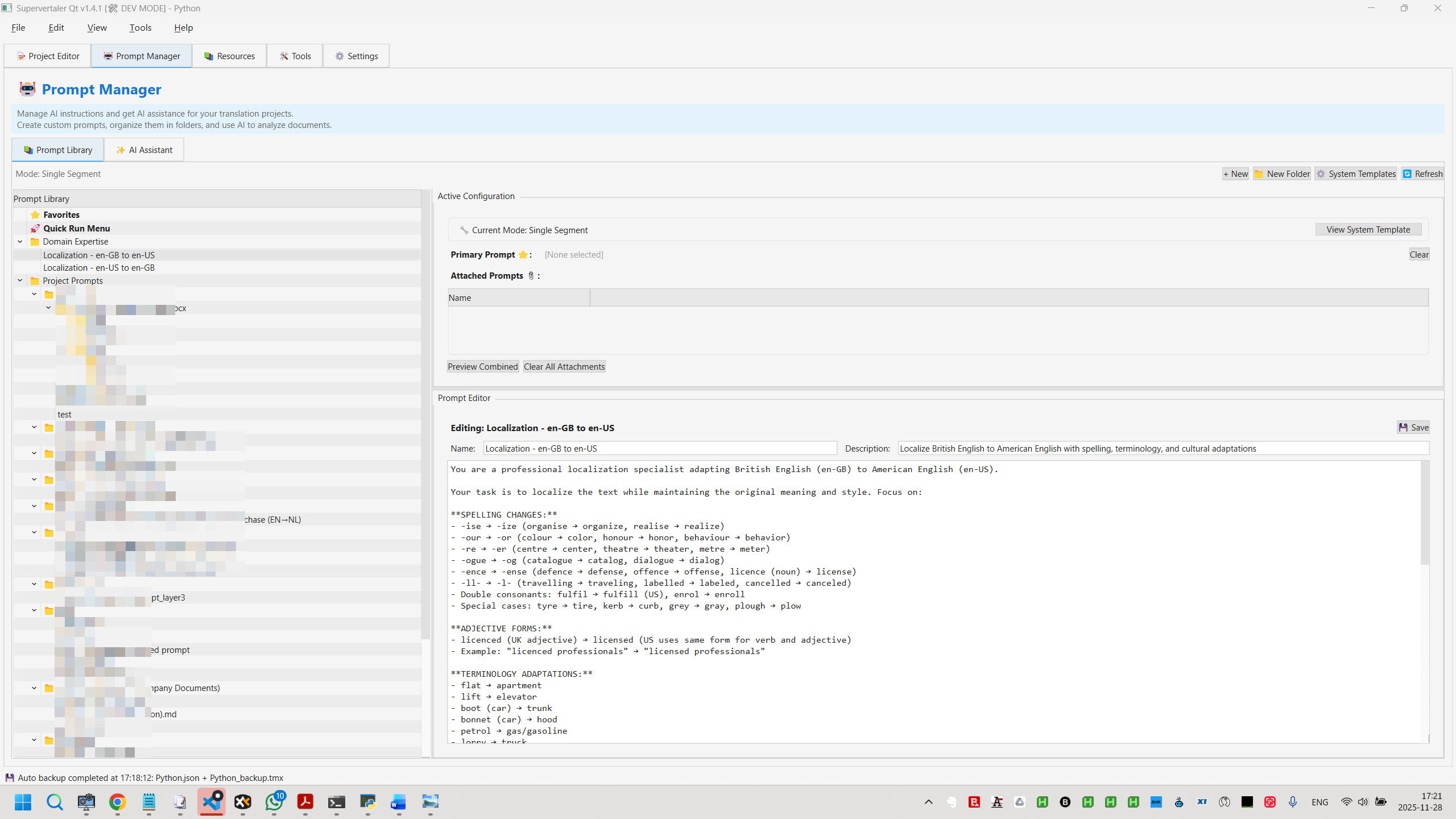Open Visual Studio Code in taskbar

[x=212, y=802]
